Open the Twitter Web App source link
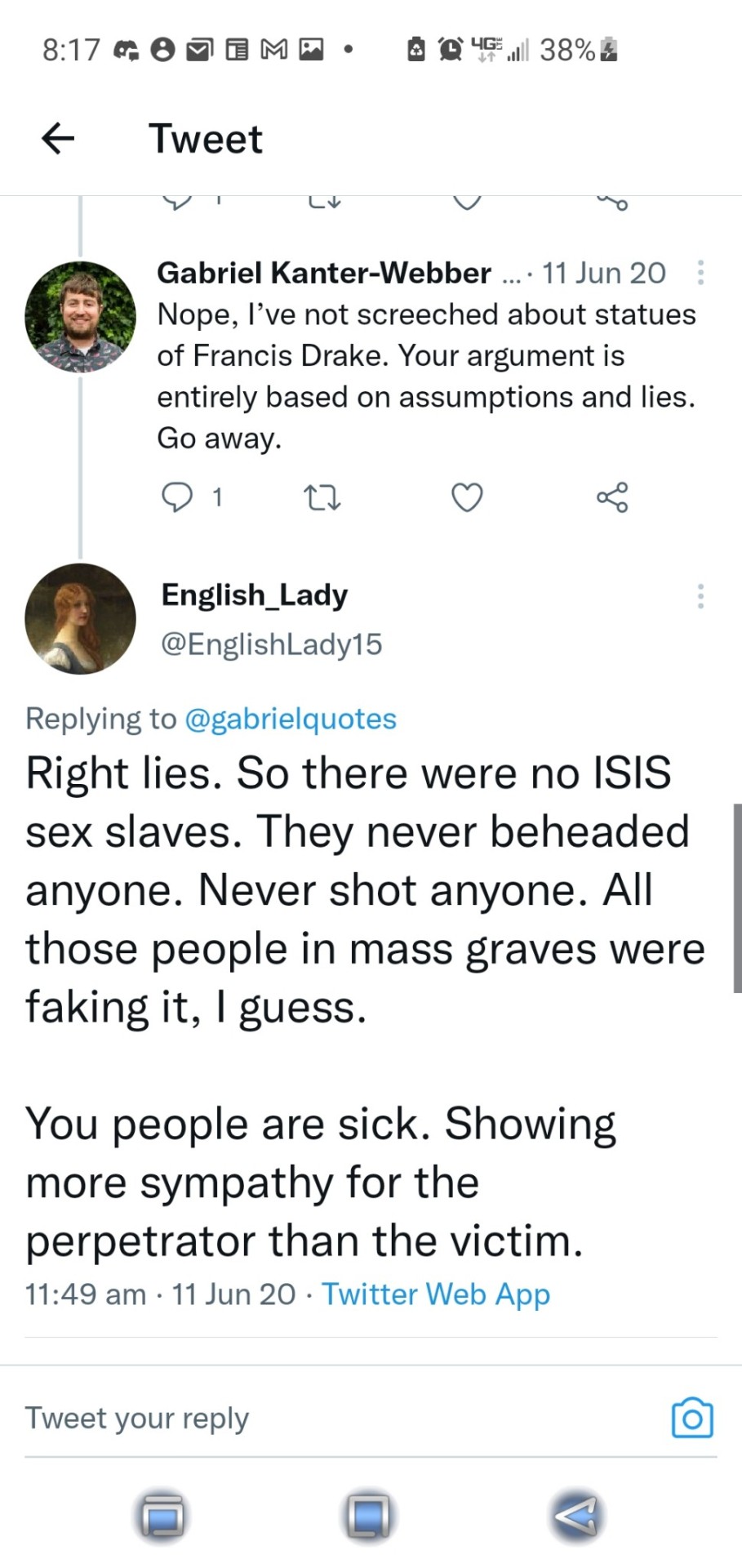 (x=436, y=1294)
